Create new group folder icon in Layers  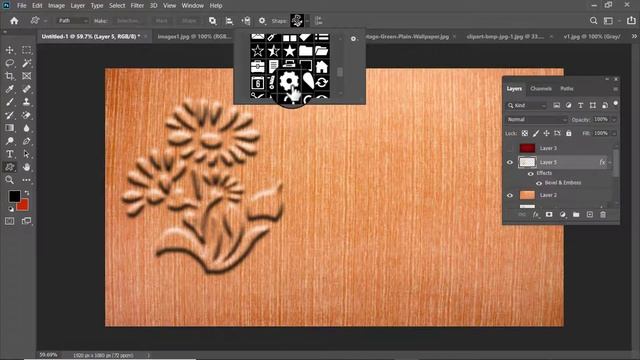tap(576, 214)
